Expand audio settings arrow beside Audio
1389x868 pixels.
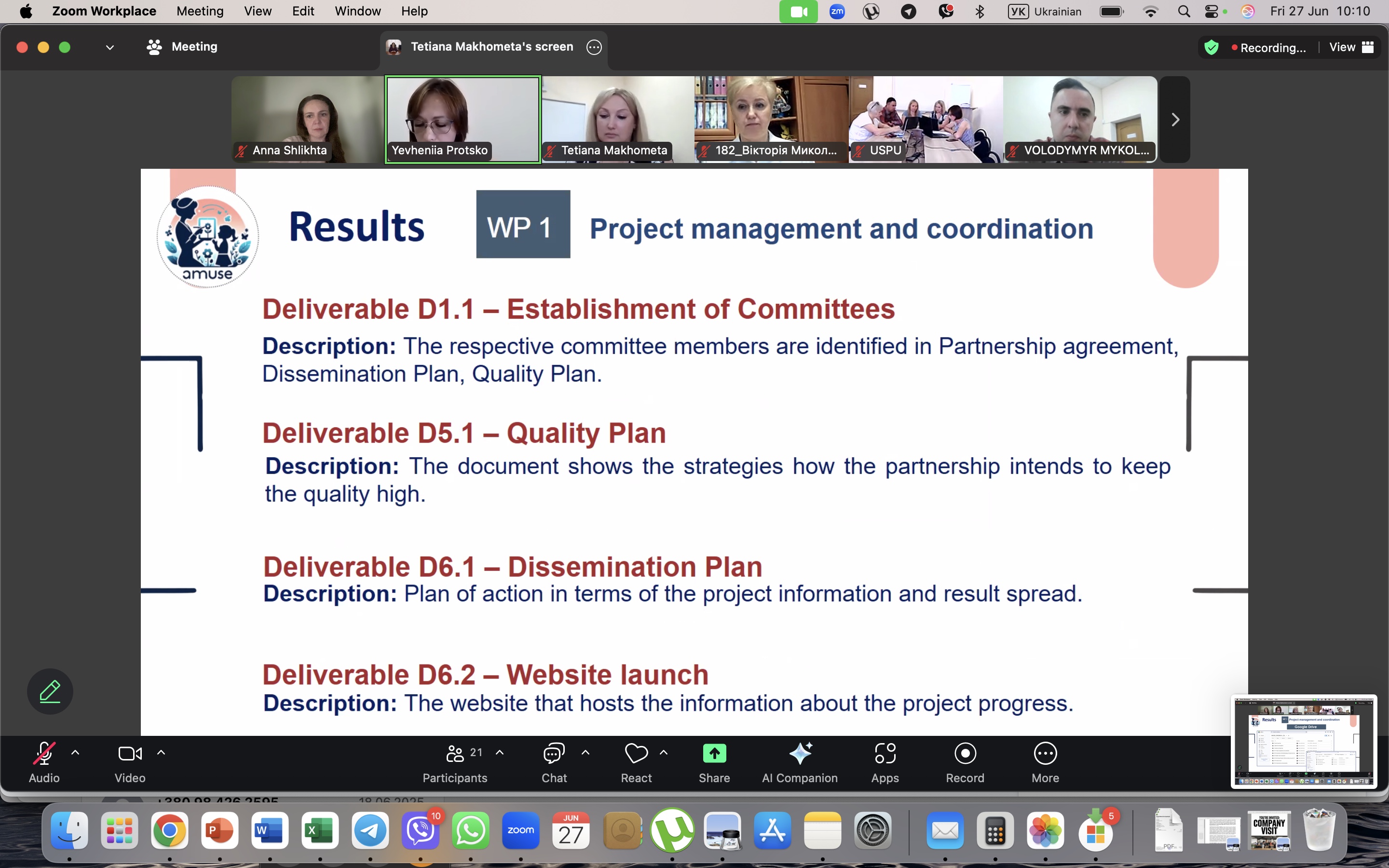pos(75,753)
